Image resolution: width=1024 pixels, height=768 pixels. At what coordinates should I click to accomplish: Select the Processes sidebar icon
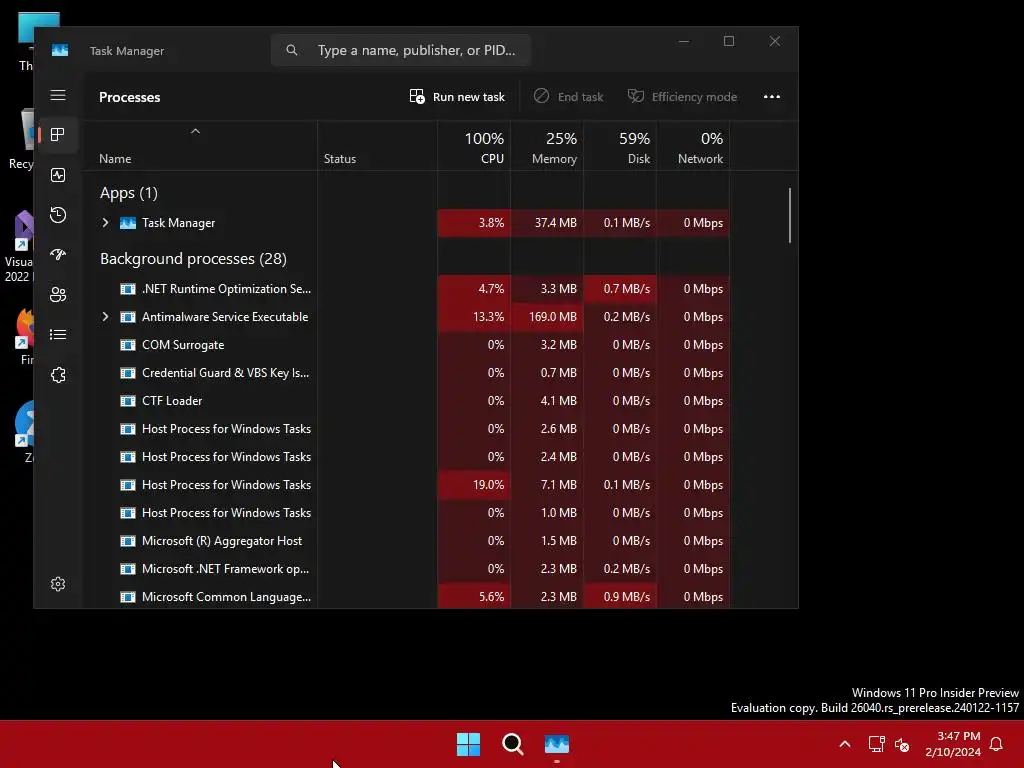[x=58, y=135]
